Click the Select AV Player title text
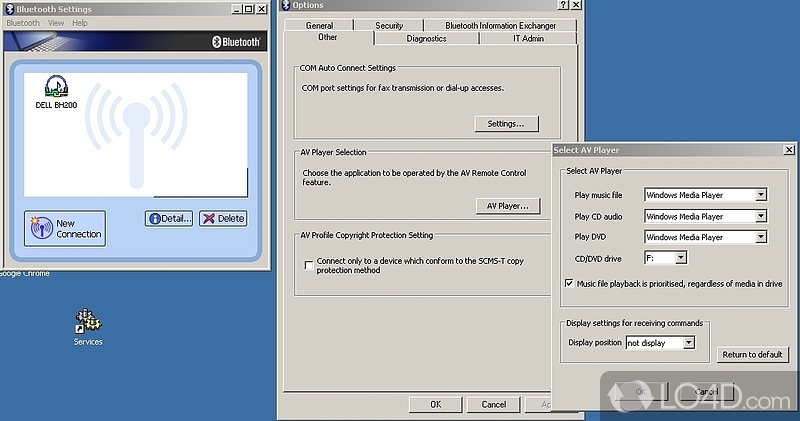Viewport: 800px width, 421px height. [586, 150]
